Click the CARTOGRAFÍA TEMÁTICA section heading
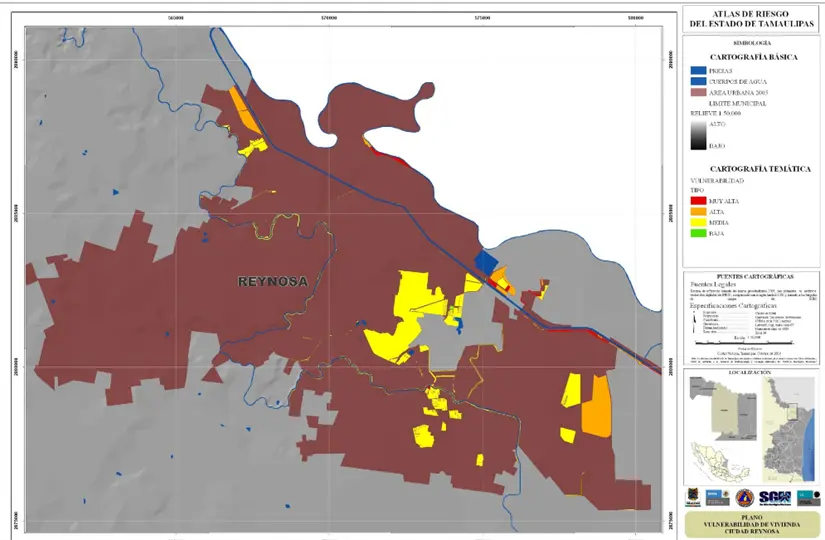 point(752,168)
